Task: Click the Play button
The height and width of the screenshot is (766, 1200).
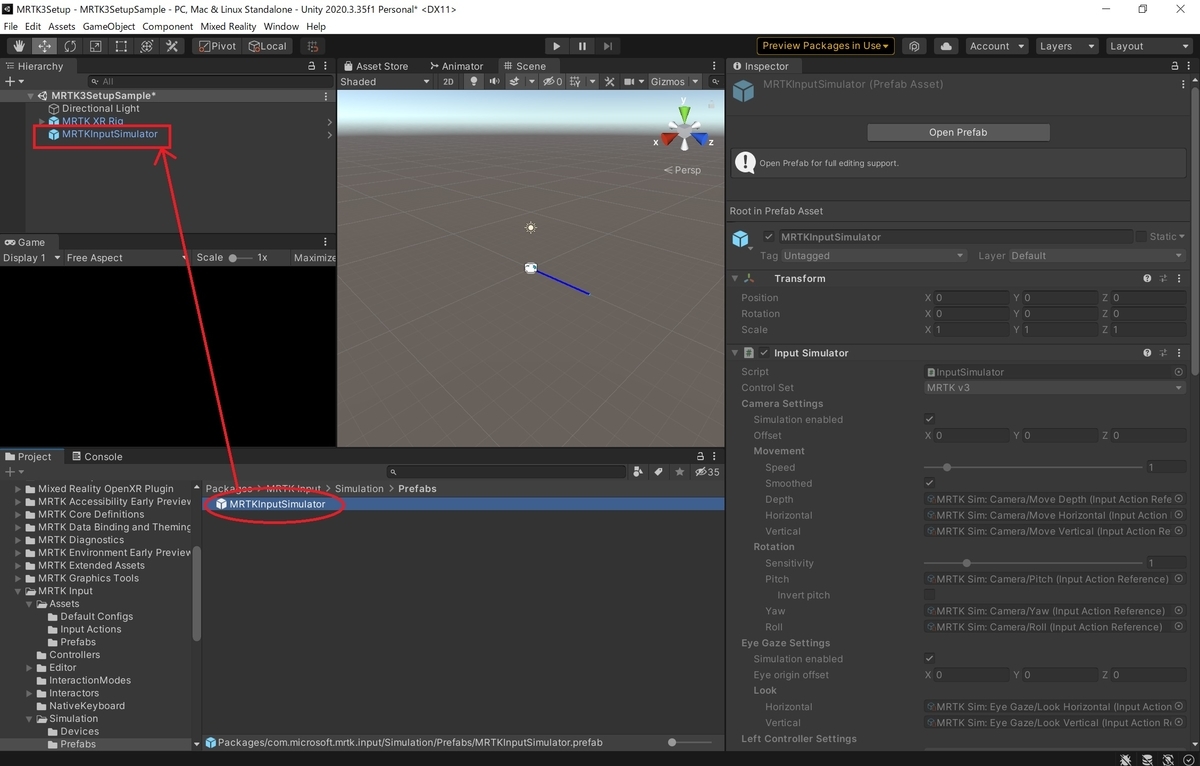Action: (557, 46)
